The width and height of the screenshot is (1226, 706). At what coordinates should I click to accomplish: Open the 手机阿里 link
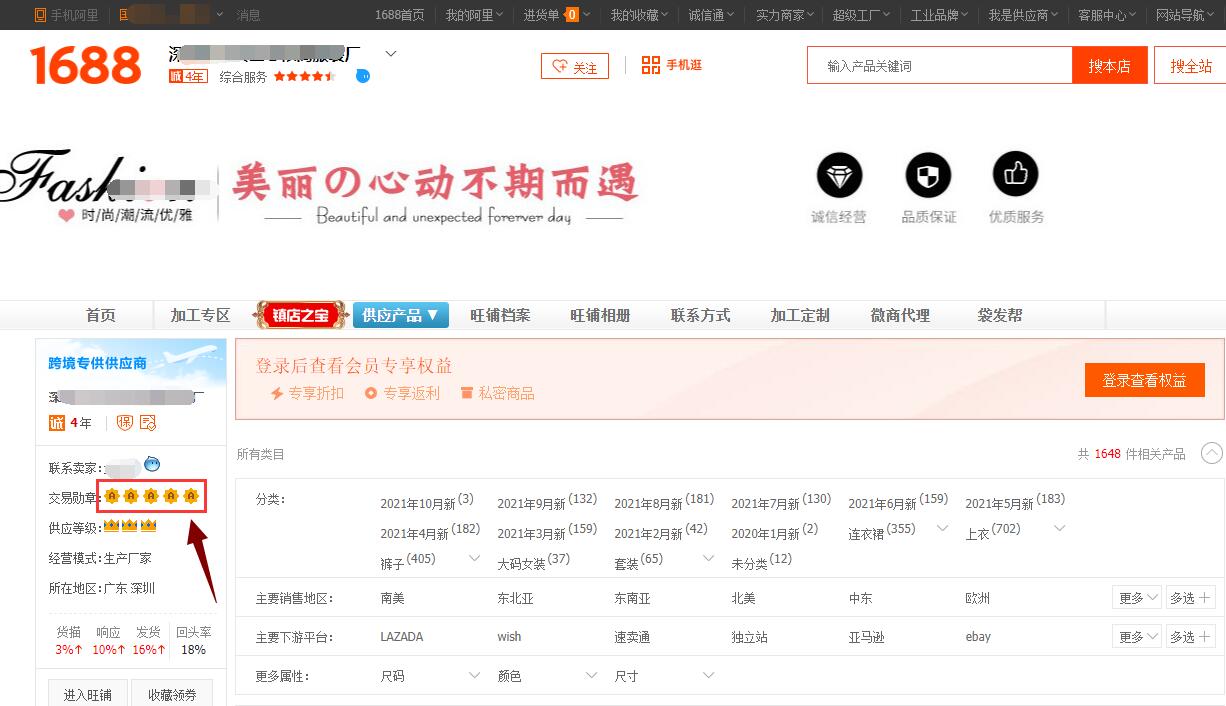67,15
